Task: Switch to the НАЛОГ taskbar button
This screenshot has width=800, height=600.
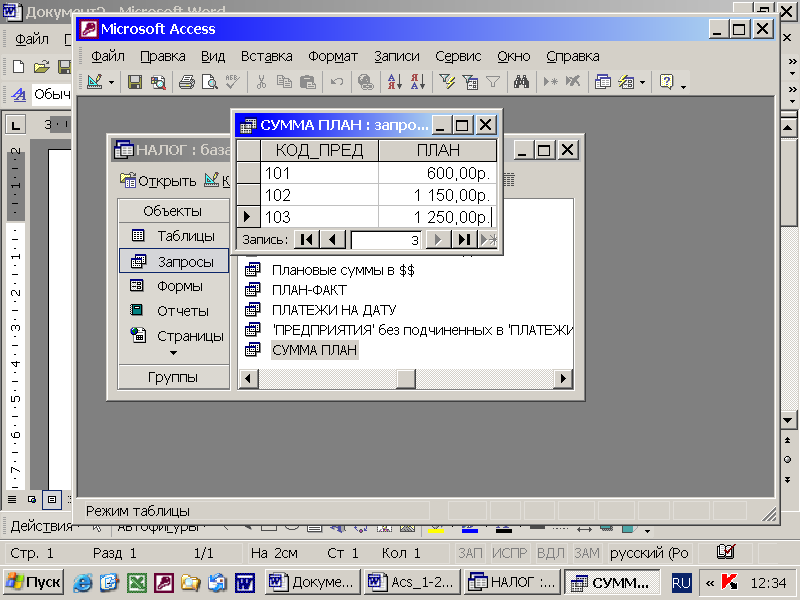Action: pos(513,582)
